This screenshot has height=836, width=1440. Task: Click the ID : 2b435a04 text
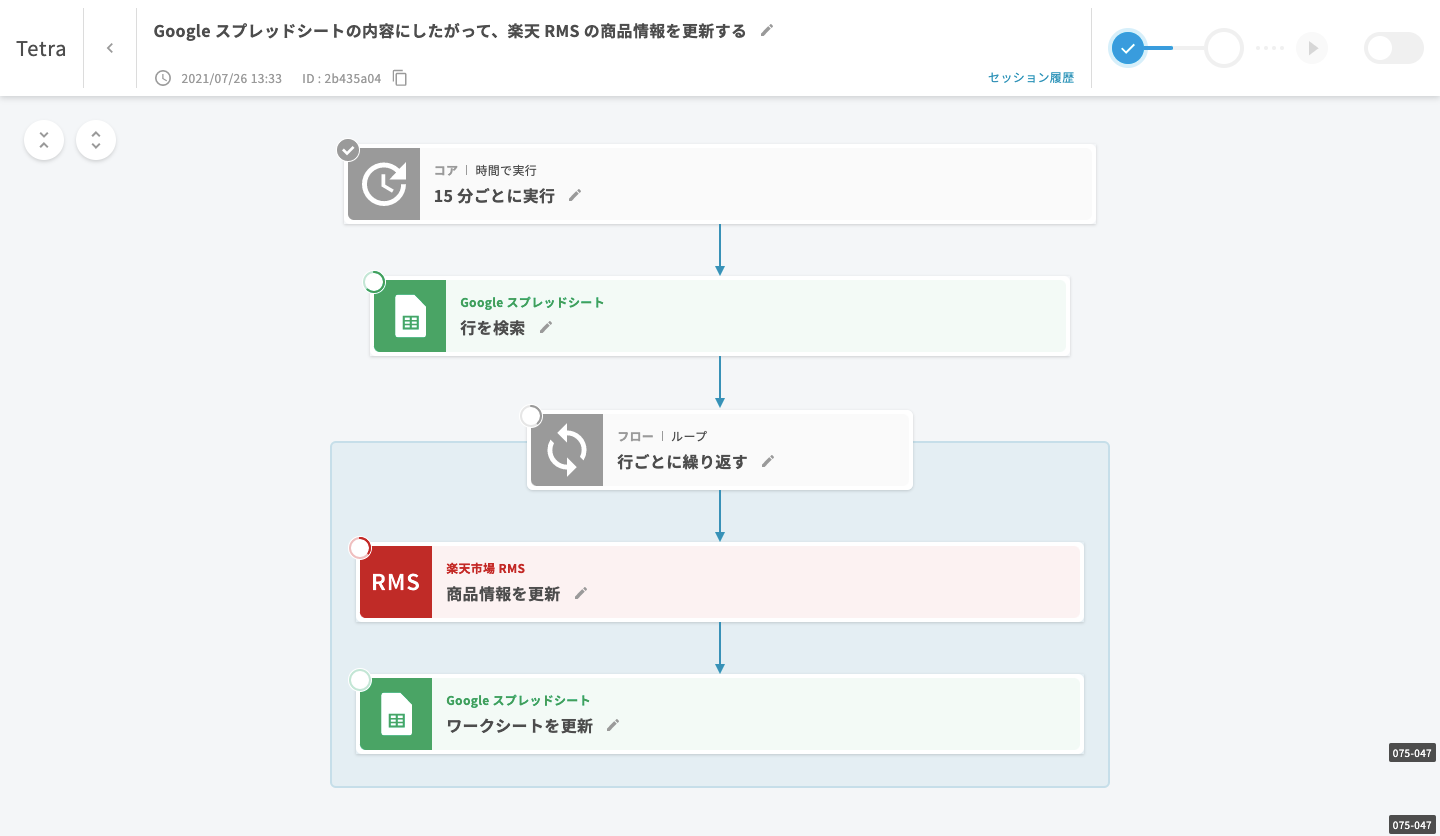pyautogui.click(x=341, y=78)
